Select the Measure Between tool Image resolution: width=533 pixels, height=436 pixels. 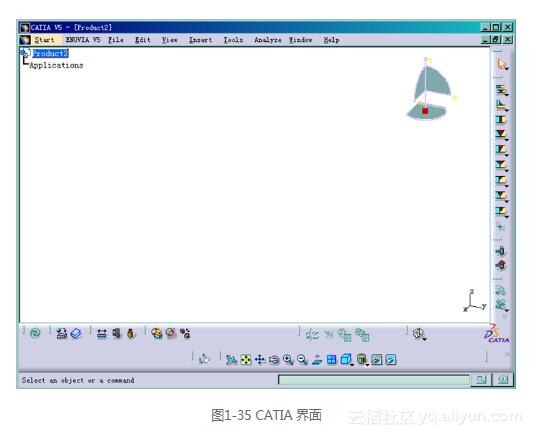[102, 334]
